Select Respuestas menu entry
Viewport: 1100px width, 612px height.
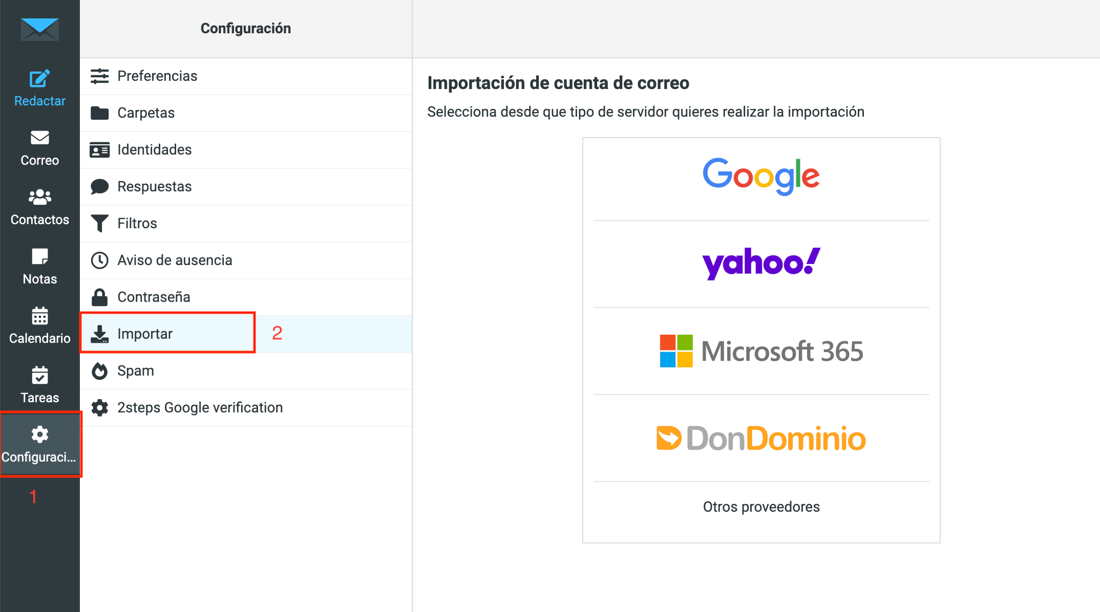tap(154, 187)
